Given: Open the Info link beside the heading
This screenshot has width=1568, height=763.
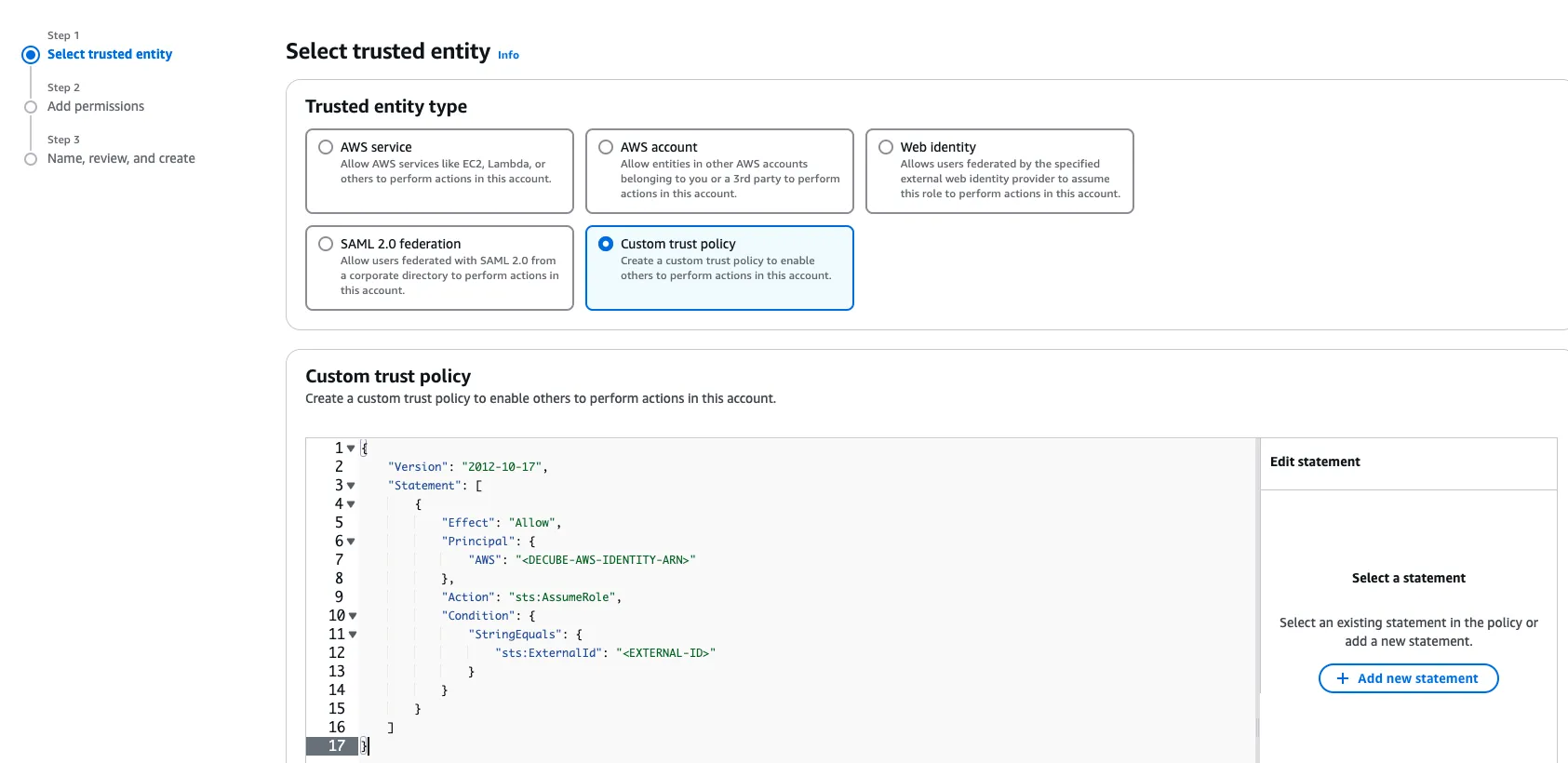Looking at the screenshot, I should pos(508,55).
